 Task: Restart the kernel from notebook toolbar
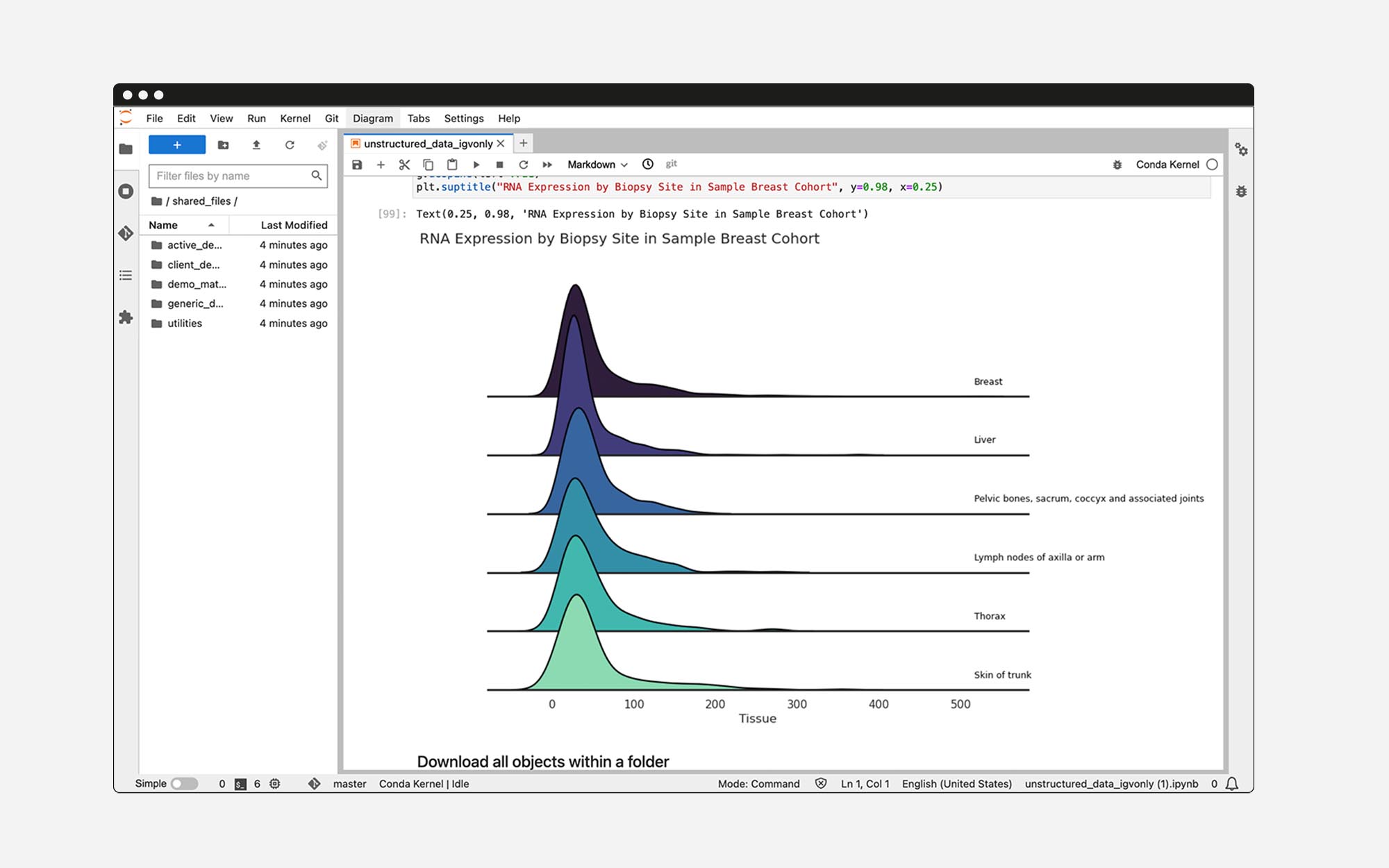pyautogui.click(x=524, y=165)
